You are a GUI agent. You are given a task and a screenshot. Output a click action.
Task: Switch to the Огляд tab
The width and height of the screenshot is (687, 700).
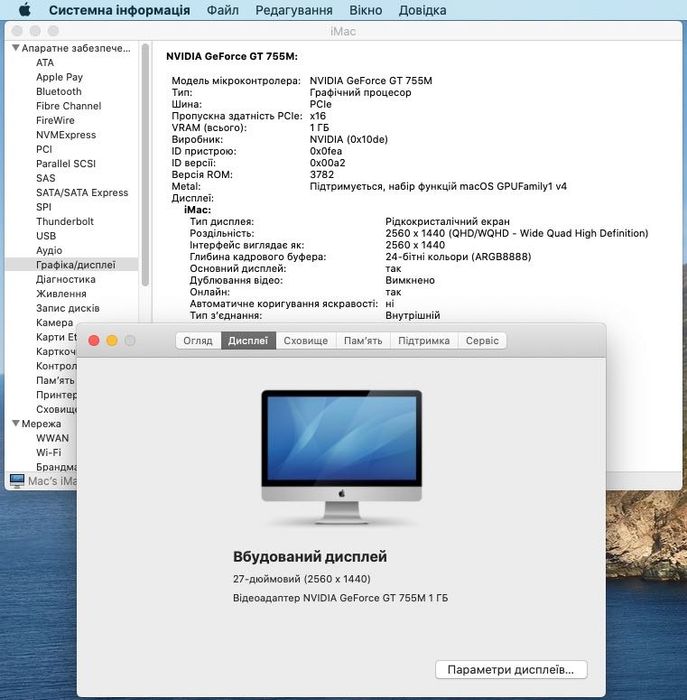click(198, 341)
